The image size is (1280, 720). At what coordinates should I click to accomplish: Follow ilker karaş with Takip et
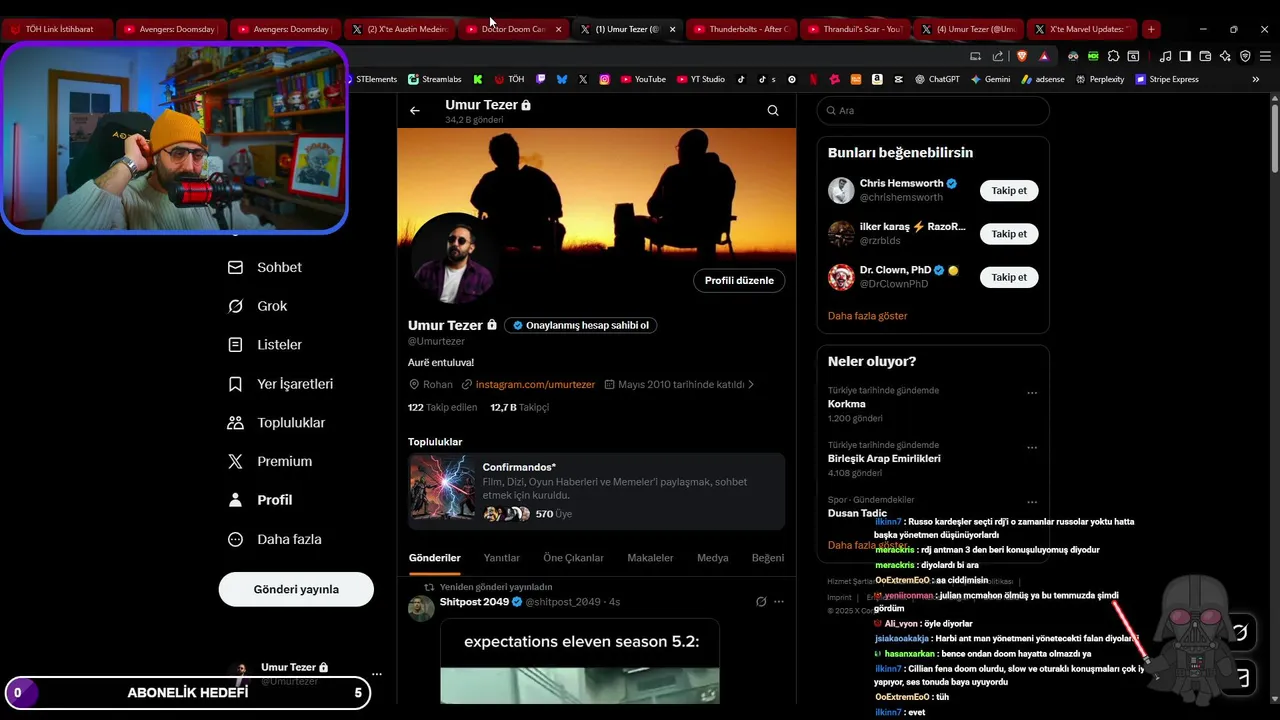click(x=1009, y=234)
